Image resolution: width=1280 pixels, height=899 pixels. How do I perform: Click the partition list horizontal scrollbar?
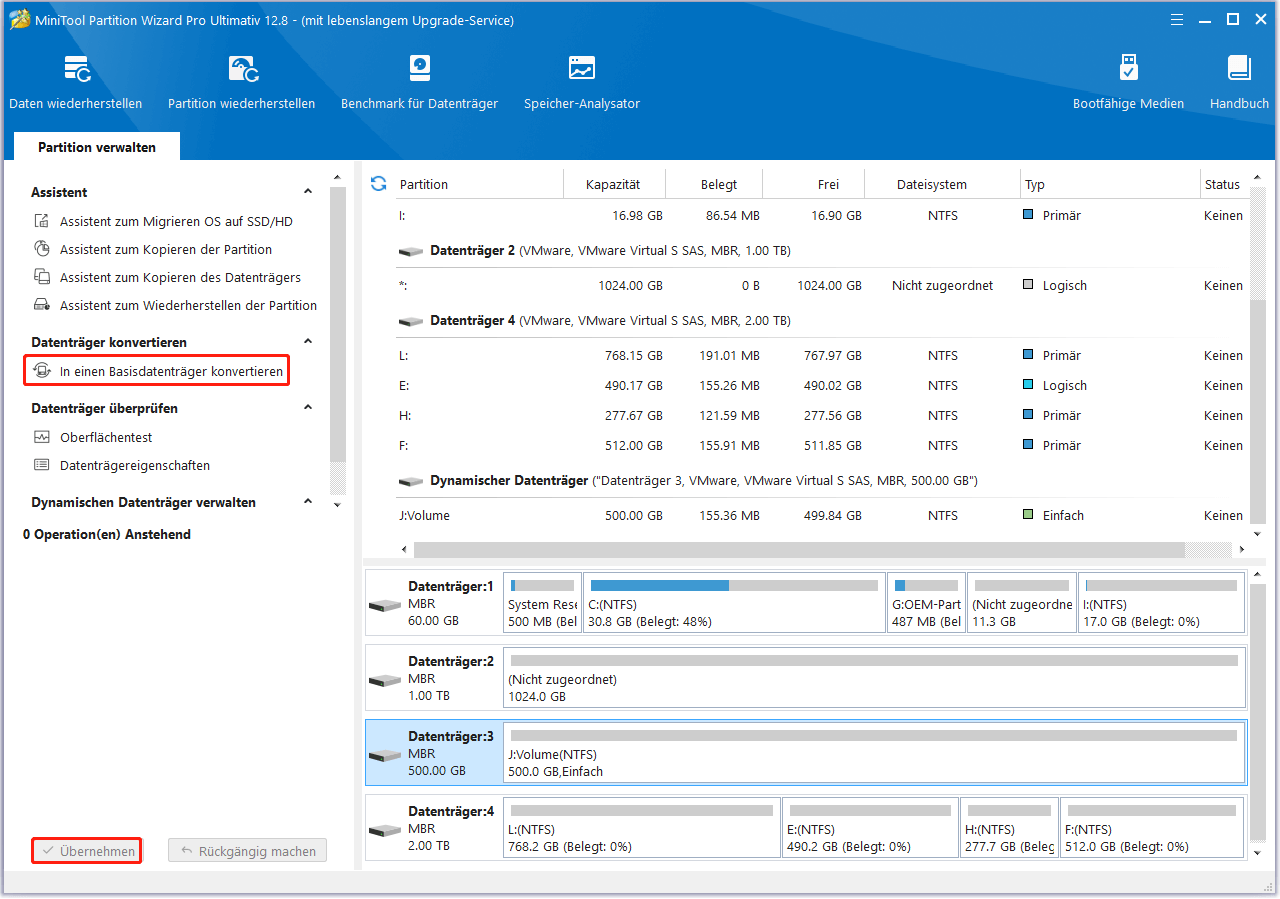[x=799, y=550]
